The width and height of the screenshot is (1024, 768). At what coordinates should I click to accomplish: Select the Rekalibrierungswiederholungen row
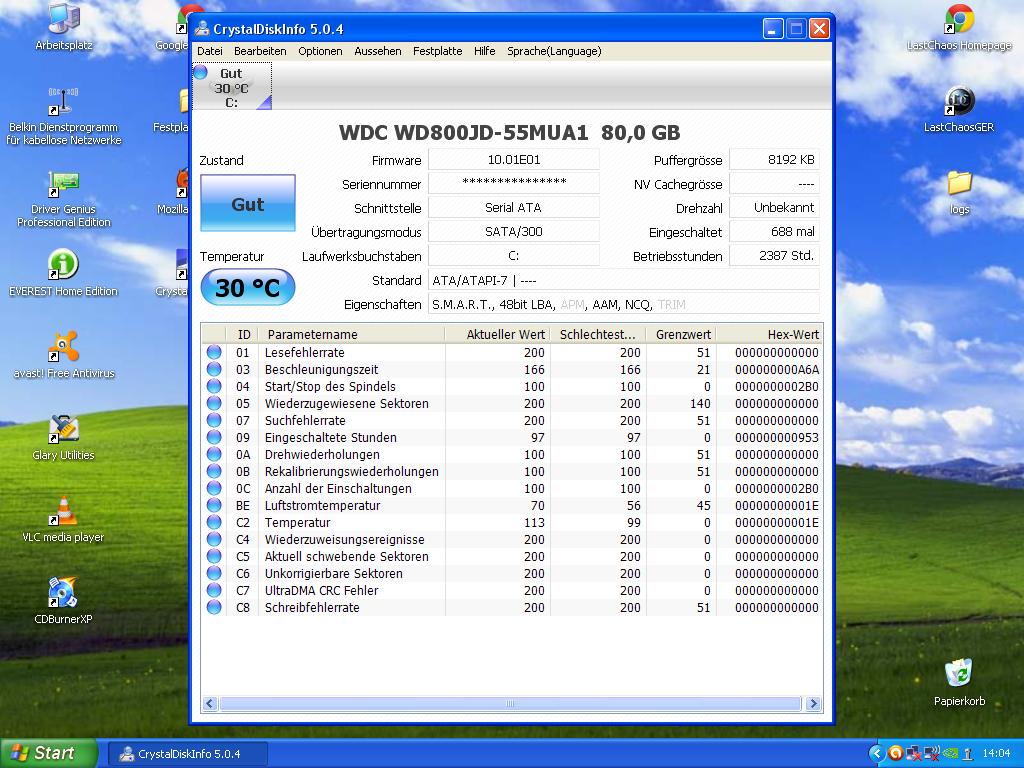point(511,472)
